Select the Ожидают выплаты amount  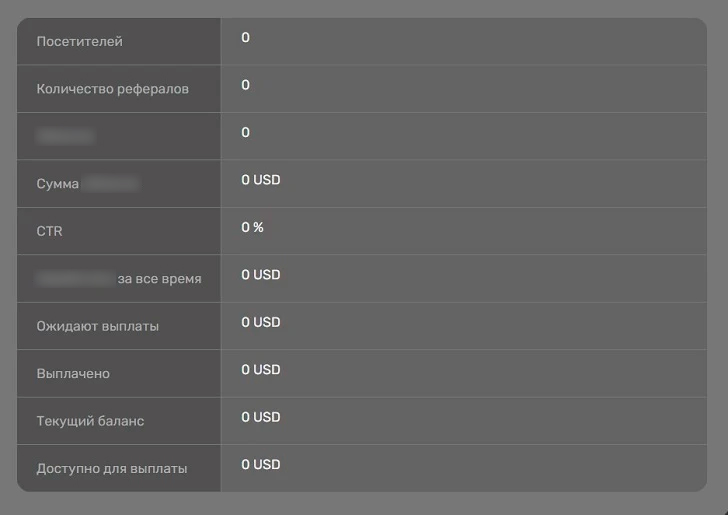pyautogui.click(x=261, y=323)
